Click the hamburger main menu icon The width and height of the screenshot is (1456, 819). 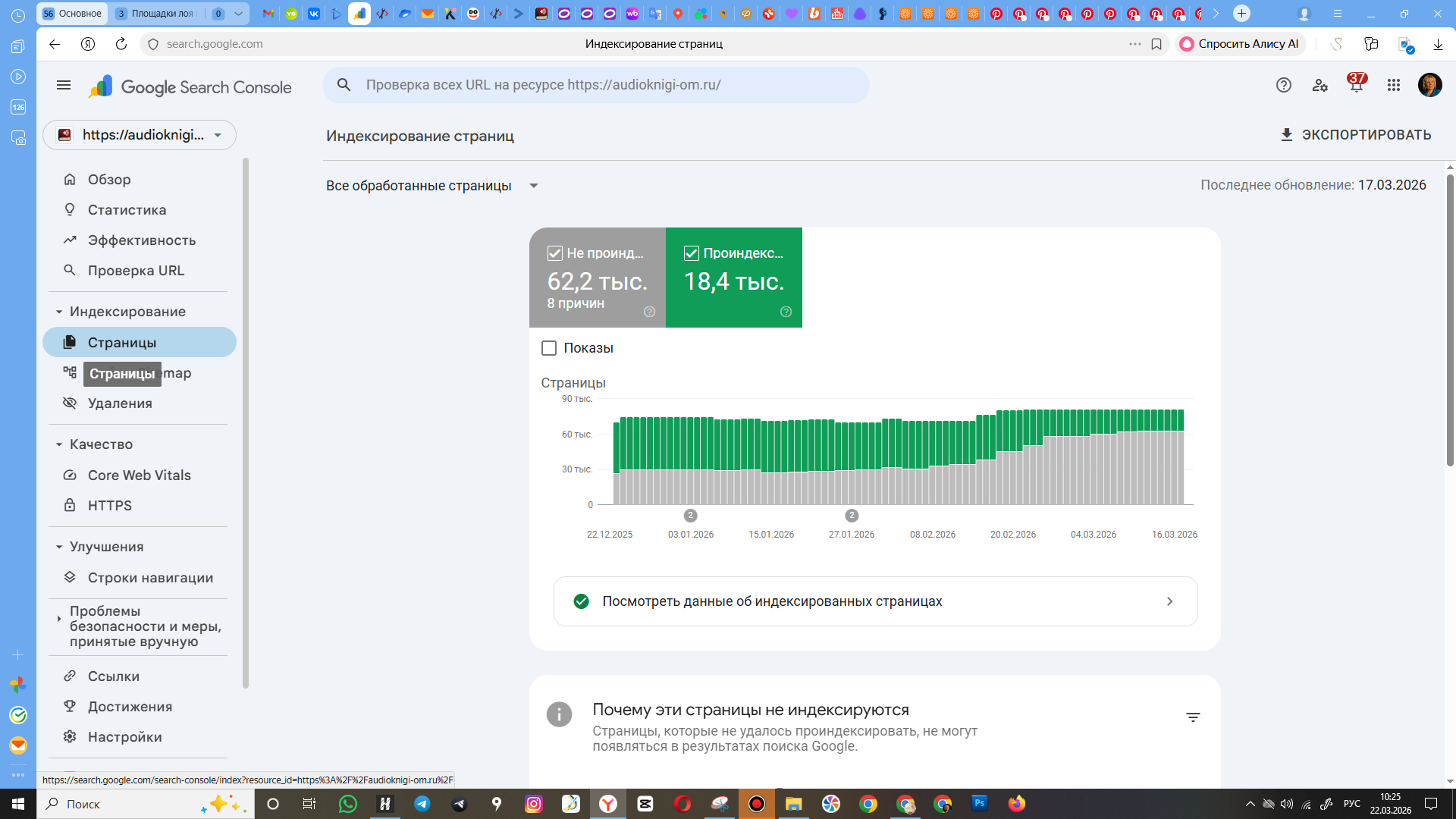coord(64,86)
